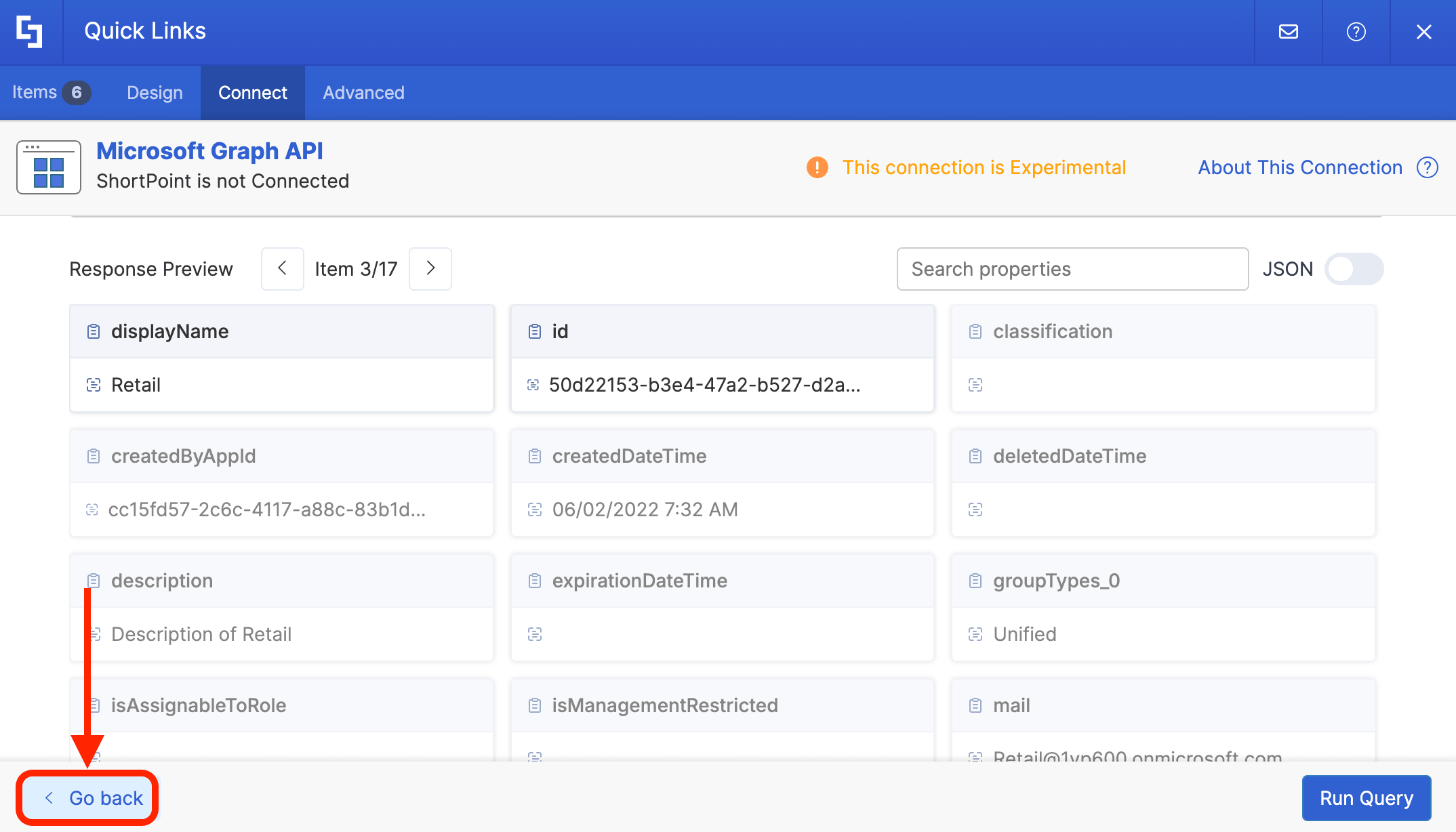Click the classification property clipboard icon
Screen dimensions: 1456x832
(x=975, y=331)
